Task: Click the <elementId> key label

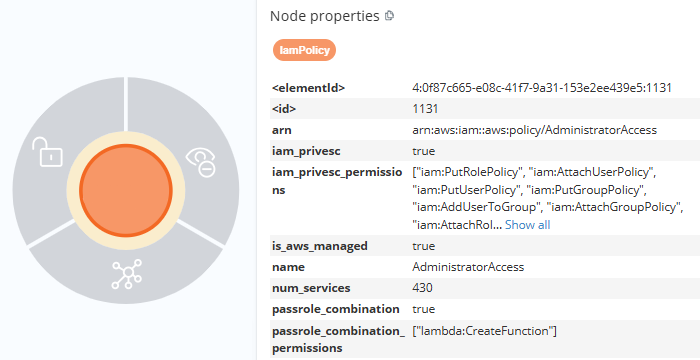Action: click(308, 88)
